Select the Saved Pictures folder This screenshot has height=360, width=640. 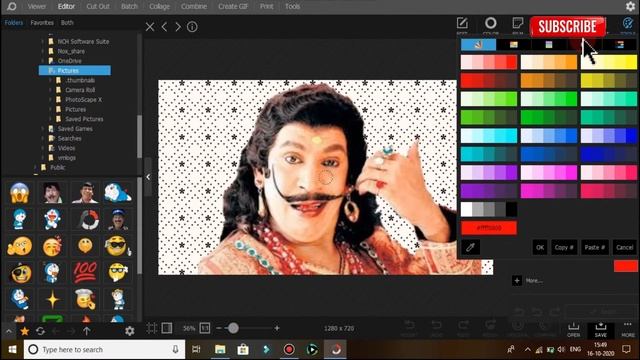tap(84, 119)
